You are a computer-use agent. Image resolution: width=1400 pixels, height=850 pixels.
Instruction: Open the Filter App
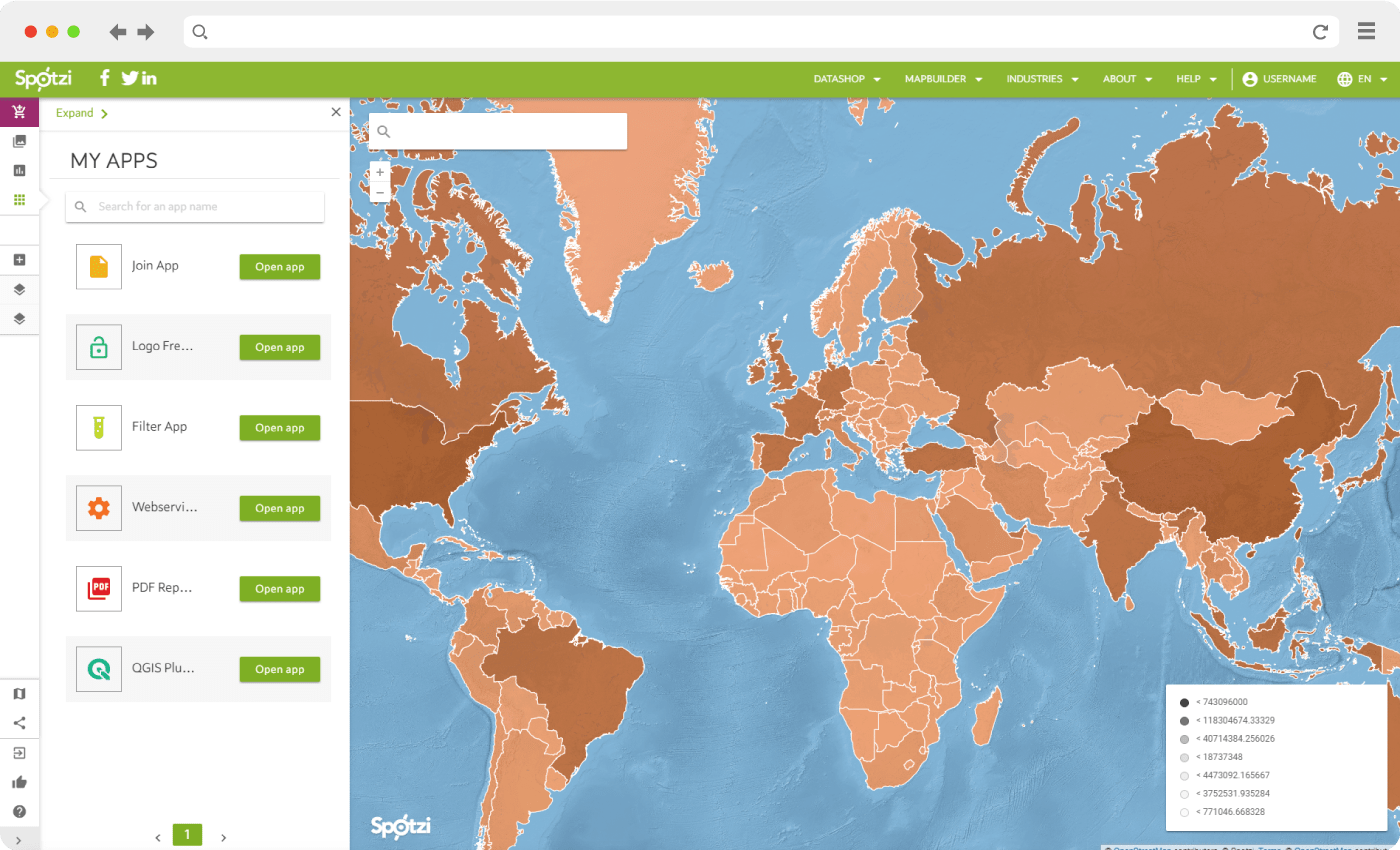tap(280, 428)
